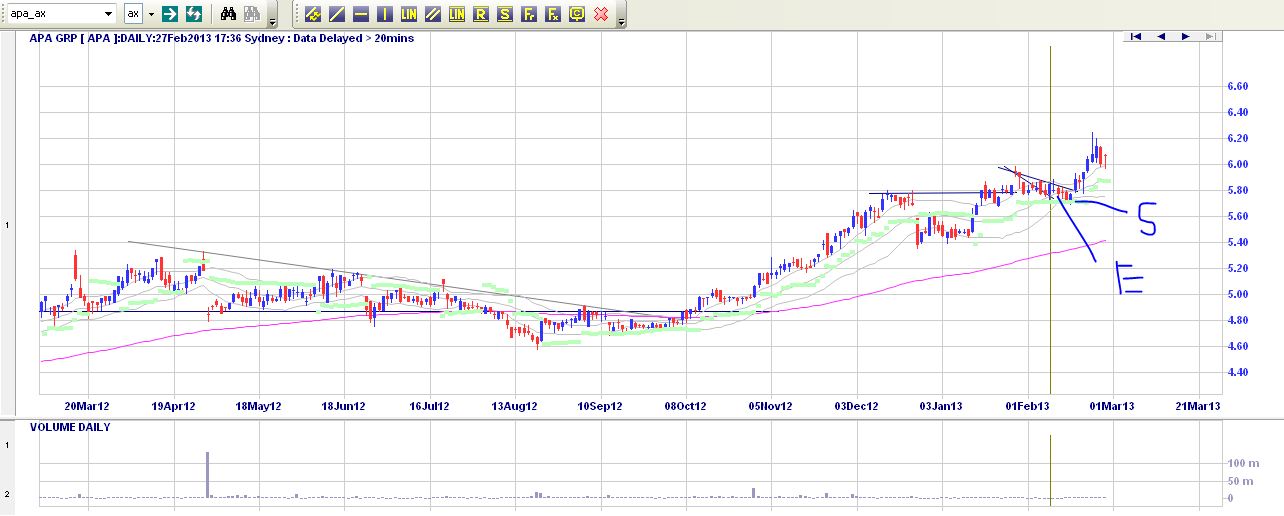1284x516 pixels.
Task: Click the LIN icon left of the R icon
Action: [457, 14]
